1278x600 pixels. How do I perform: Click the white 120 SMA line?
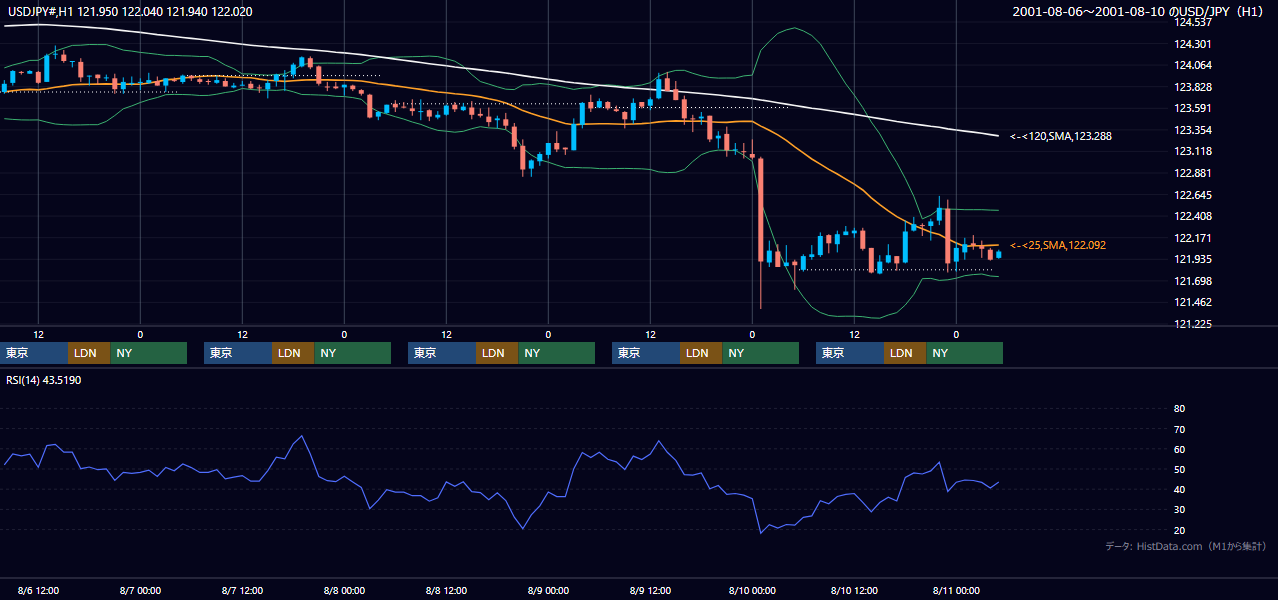coord(500,73)
